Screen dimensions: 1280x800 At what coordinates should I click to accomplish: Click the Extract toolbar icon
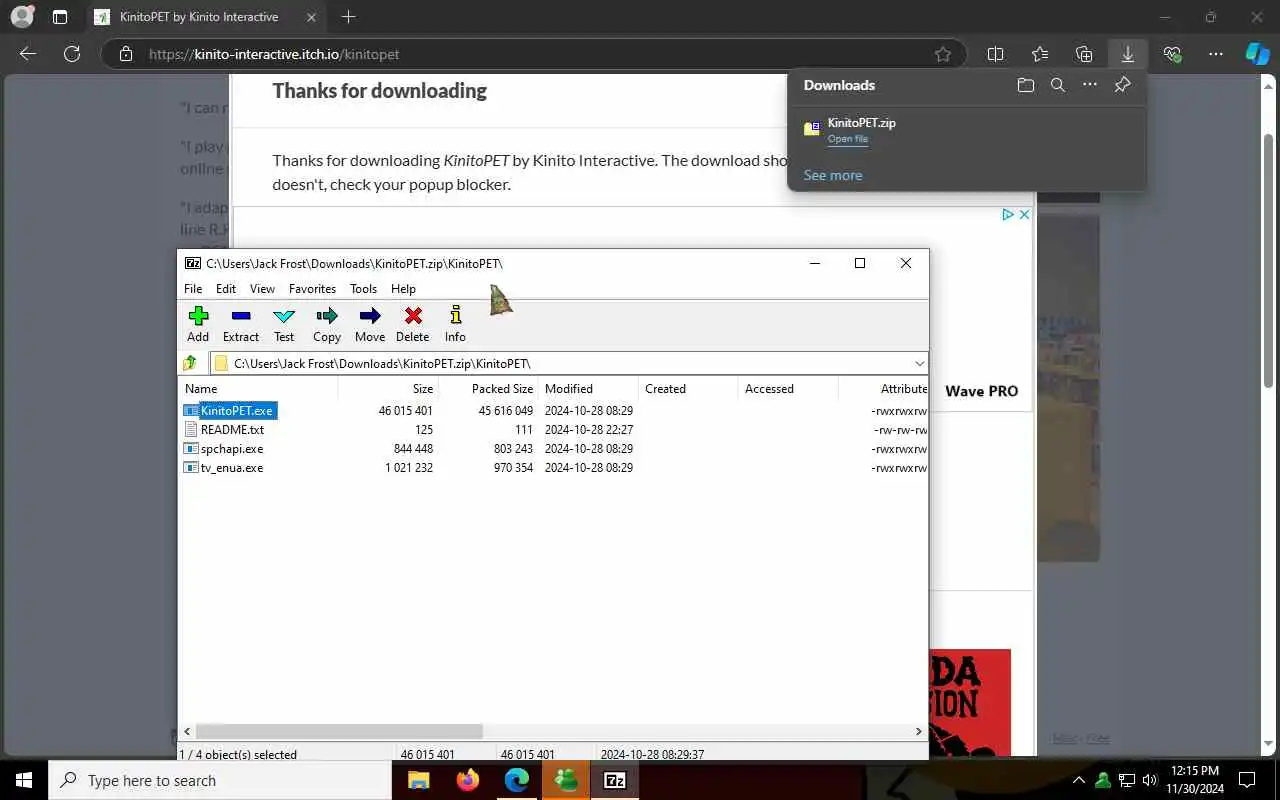point(241,324)
